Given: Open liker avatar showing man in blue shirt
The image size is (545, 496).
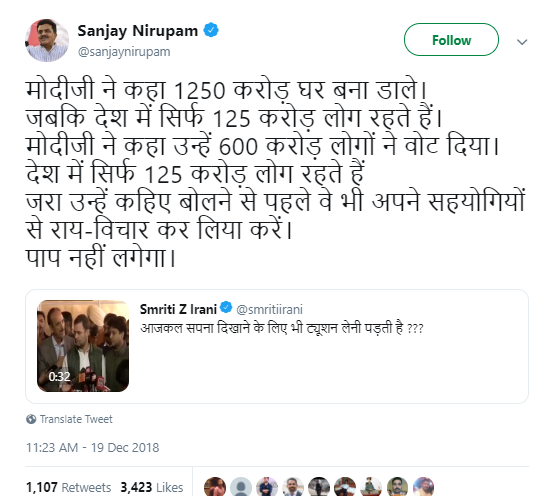Looking at the screenshot, I should [x=267, y=487].
